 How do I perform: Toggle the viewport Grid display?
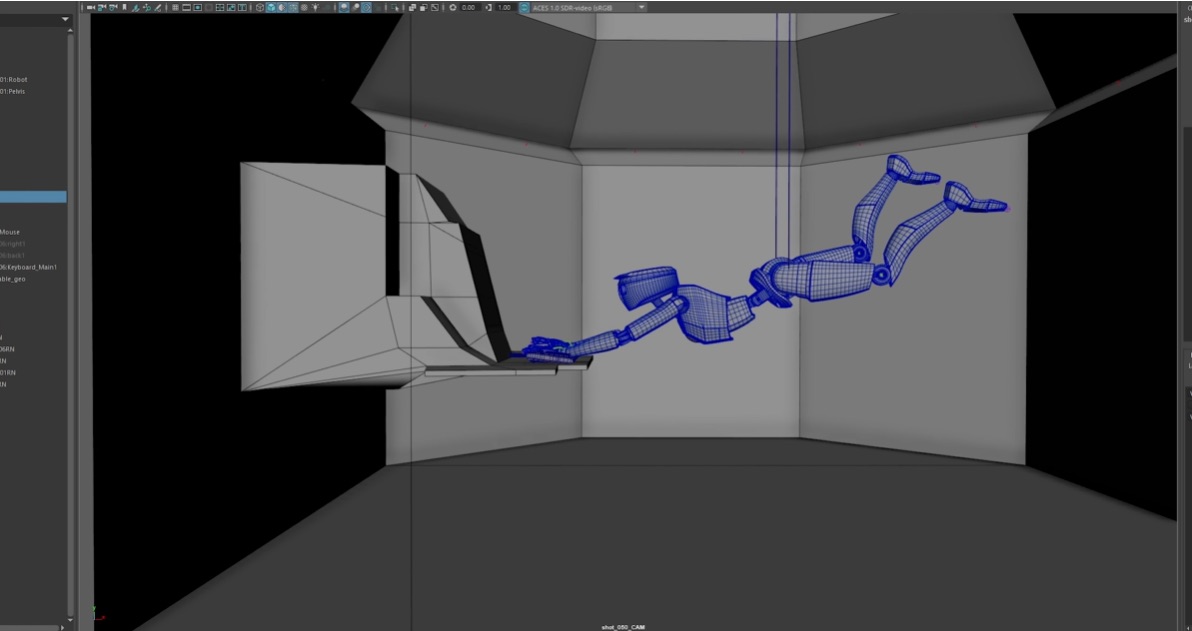click(175, 8)
